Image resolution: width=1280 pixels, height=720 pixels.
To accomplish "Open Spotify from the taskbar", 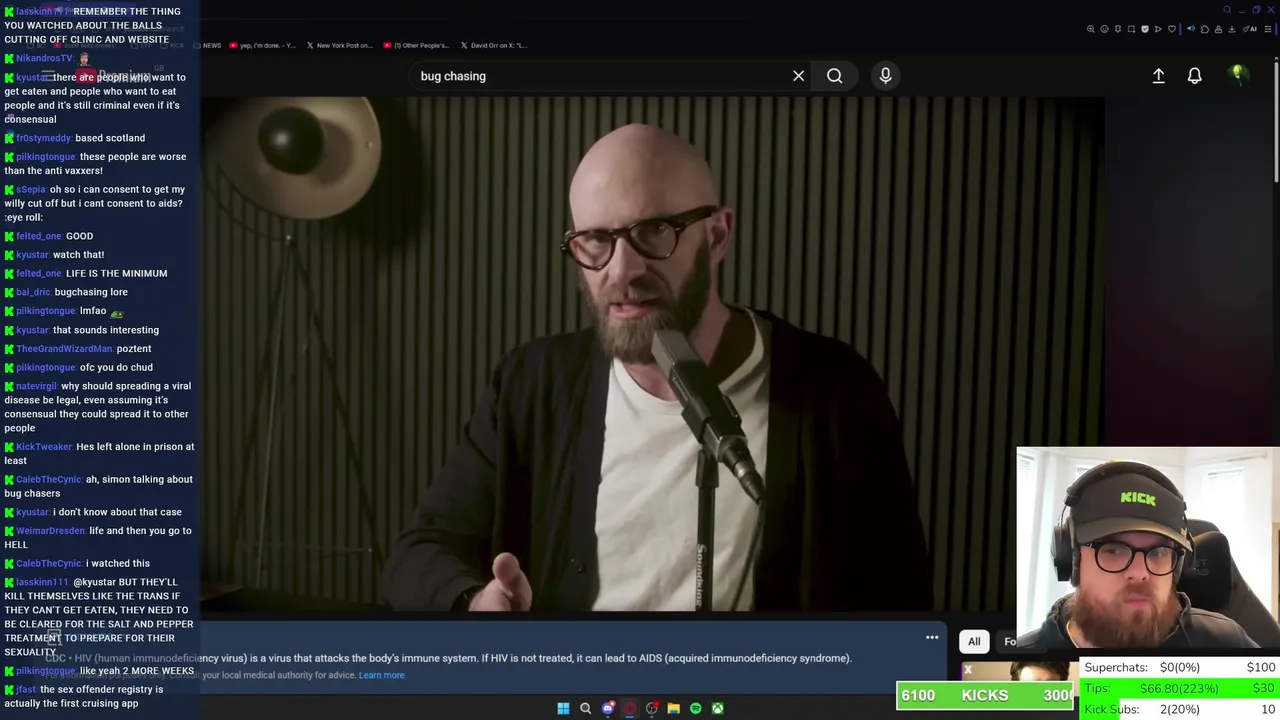I will (695, 708).
